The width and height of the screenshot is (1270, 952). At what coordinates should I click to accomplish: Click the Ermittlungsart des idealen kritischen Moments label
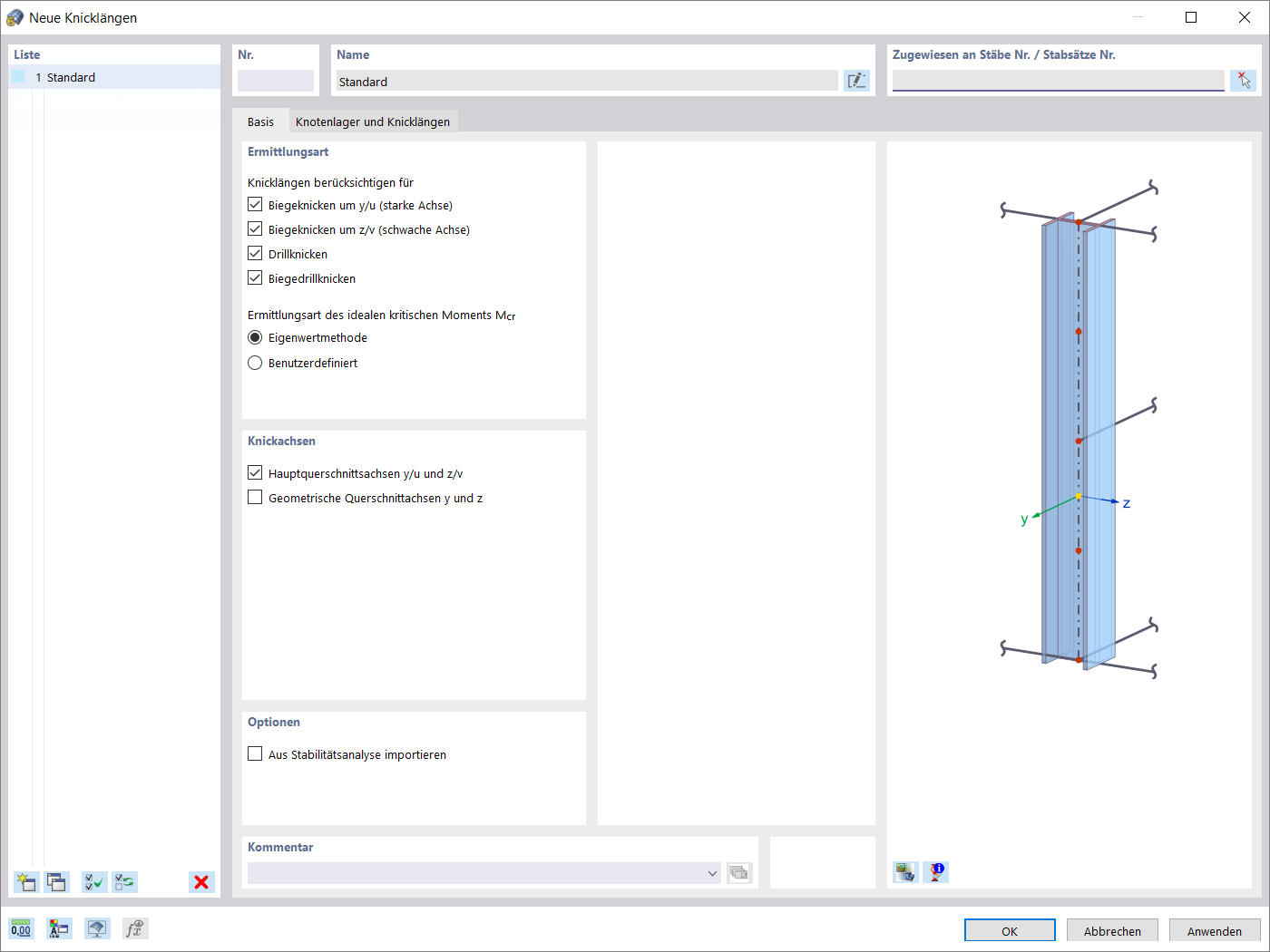click(x=382, y=315)
